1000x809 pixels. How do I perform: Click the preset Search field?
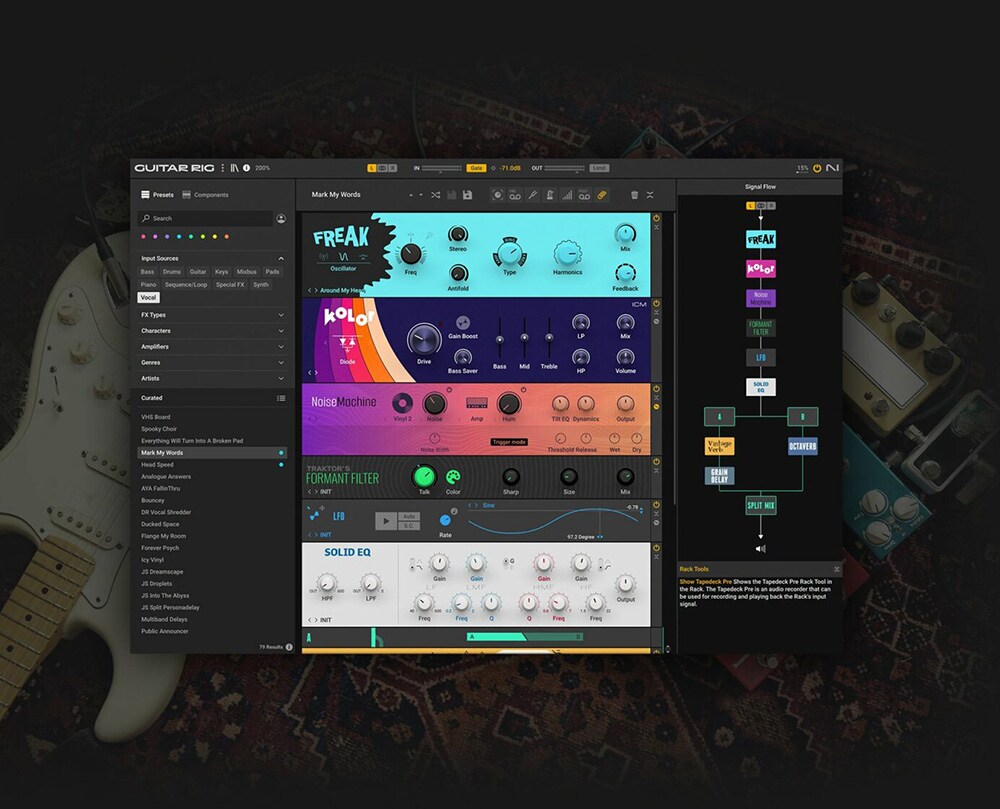(x=205, y=218)
